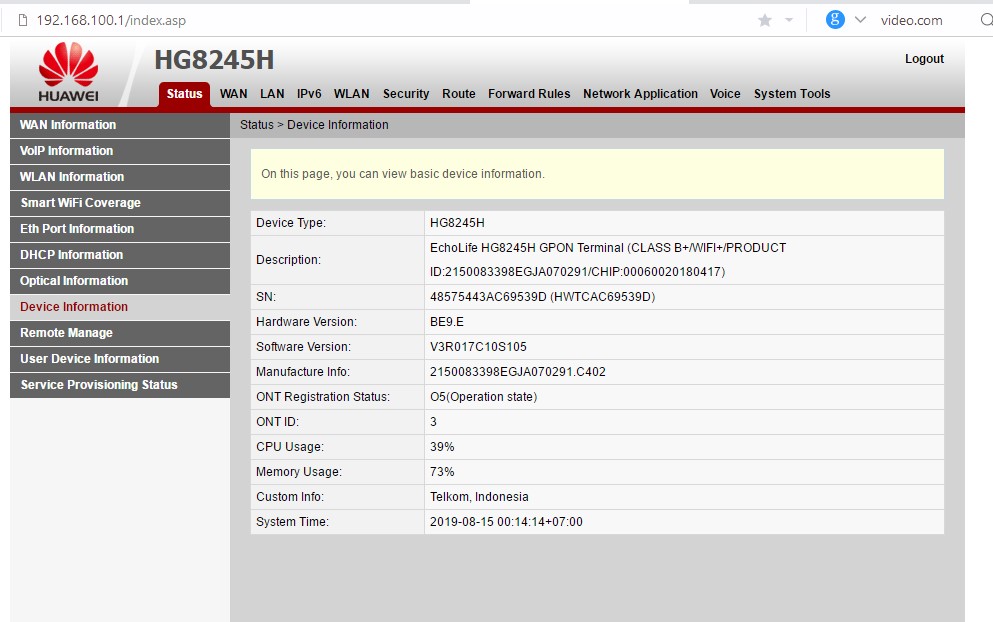Open the System Tools tab

(x=792, y=94)
